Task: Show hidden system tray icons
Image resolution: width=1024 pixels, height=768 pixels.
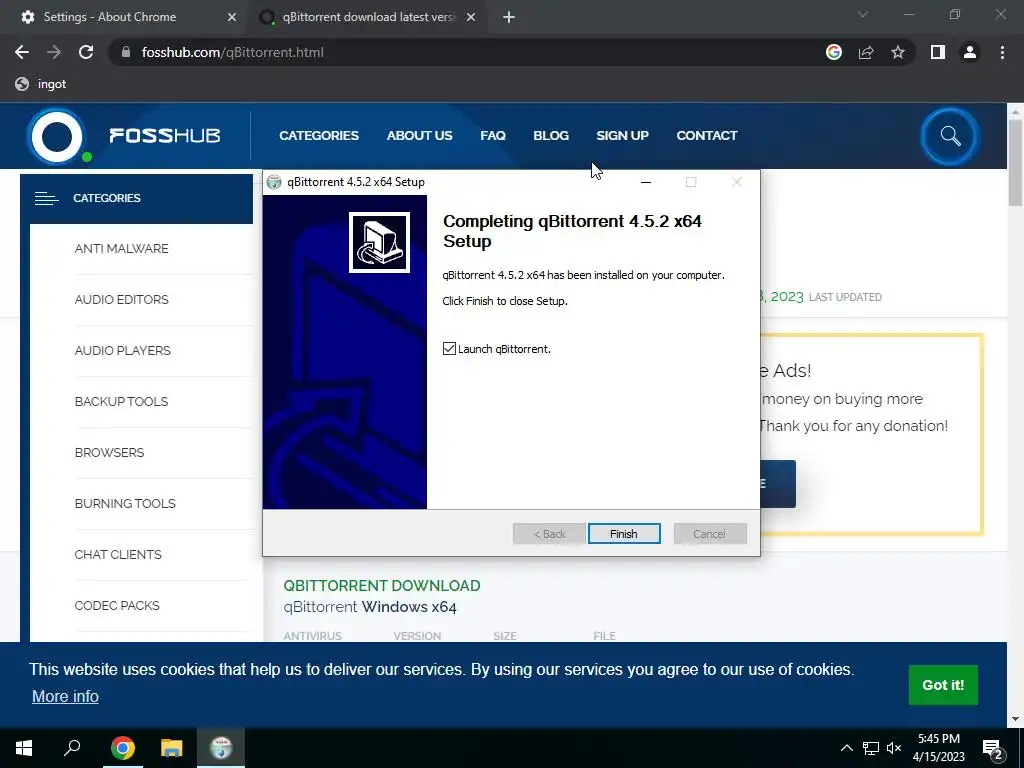Action: (x=846, y=748)
